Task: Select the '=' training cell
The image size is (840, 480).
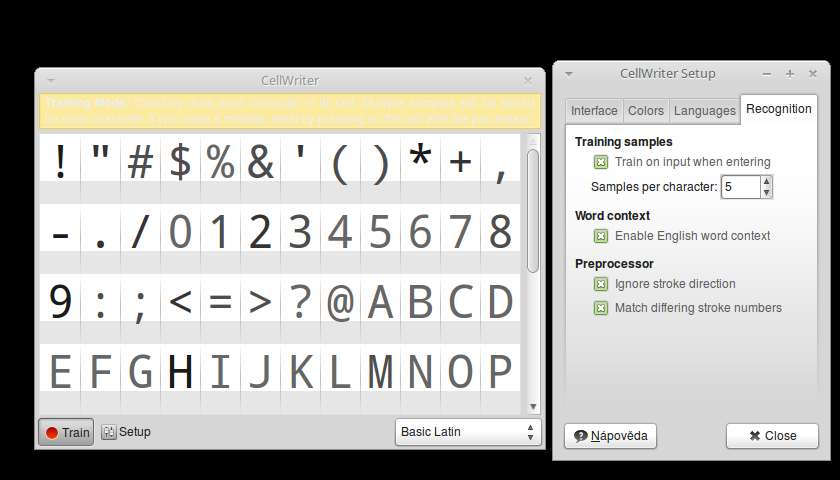Action: pyautogui.click(x=220, y=307)
